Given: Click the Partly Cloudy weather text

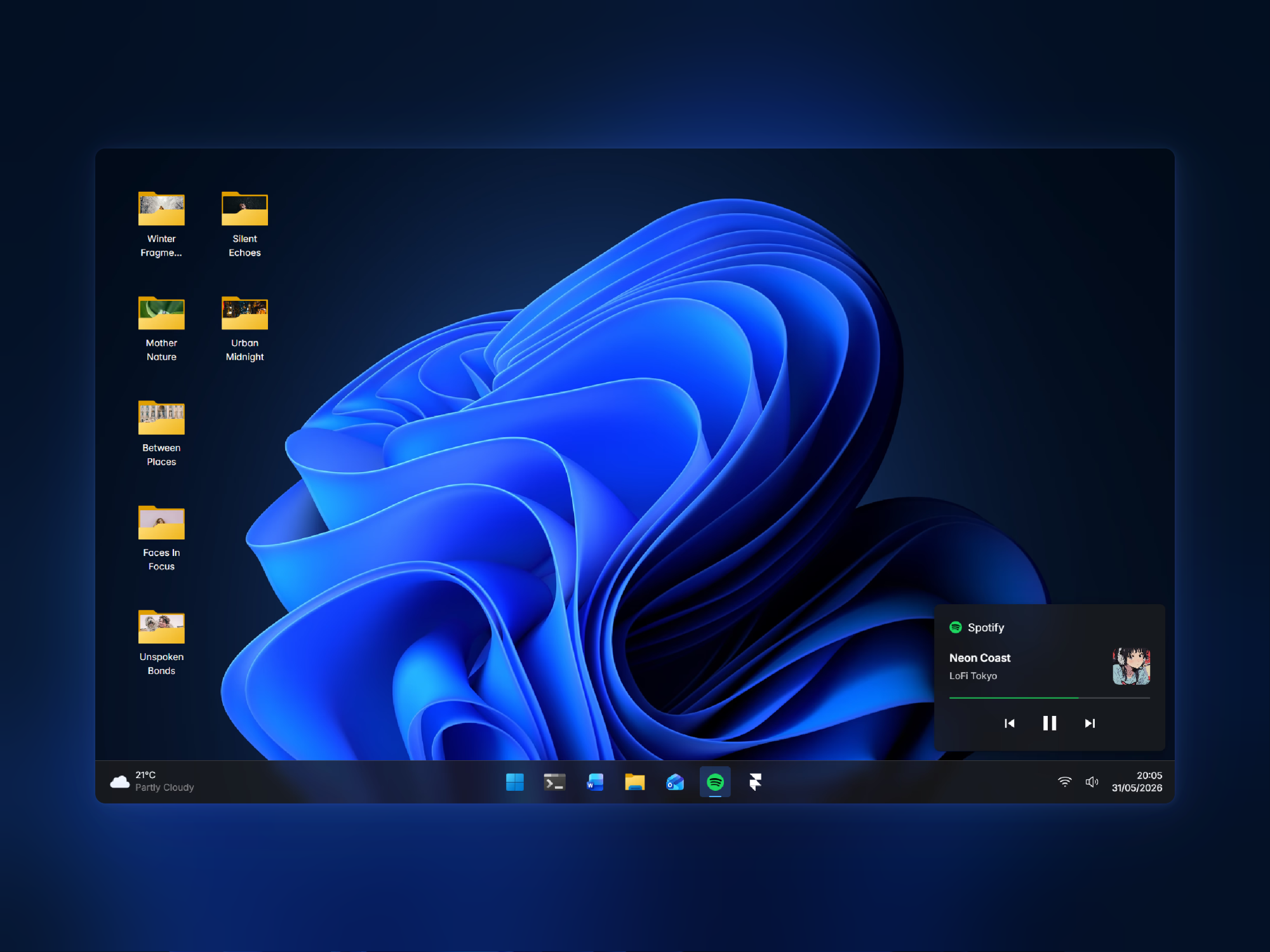Looking at the screenshot, I should pyautogui.click(x=164, y=788).
